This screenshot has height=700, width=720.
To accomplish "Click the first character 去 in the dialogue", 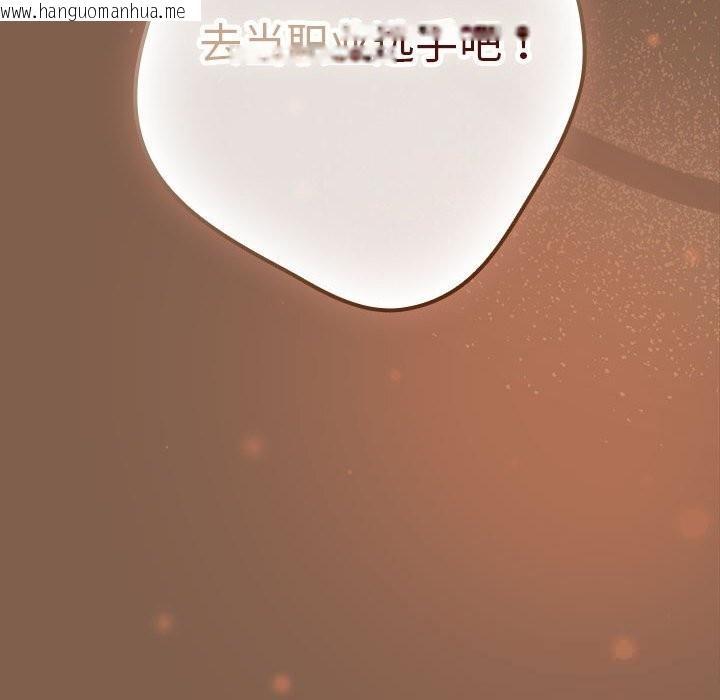I will click(x=220, y=45).
